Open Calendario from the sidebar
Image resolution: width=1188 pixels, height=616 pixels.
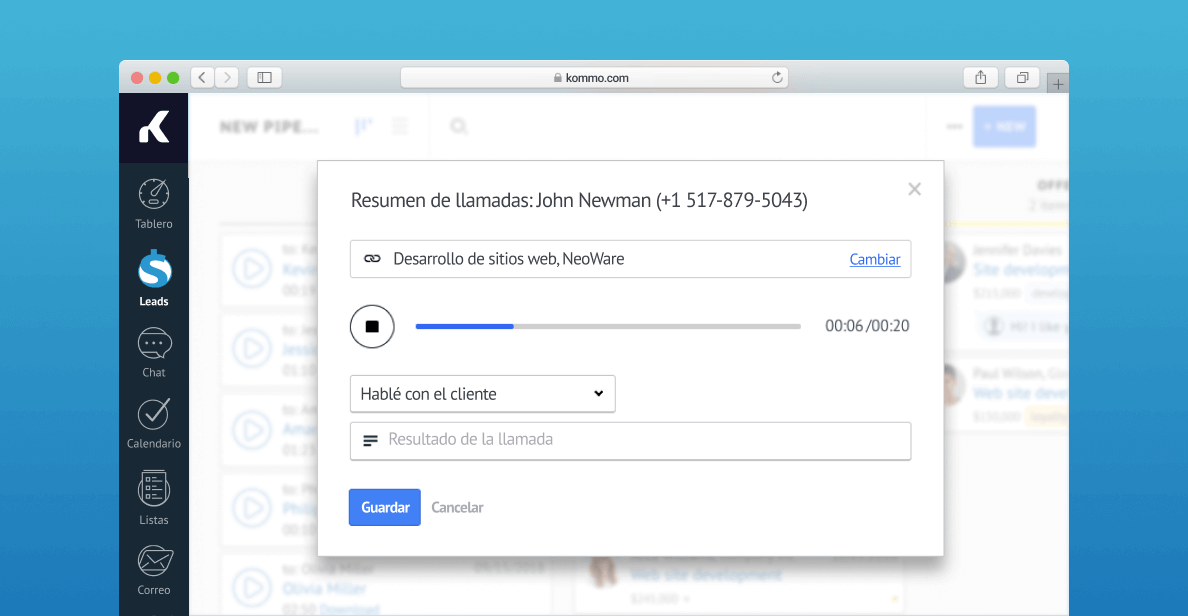tap(153, 420)
